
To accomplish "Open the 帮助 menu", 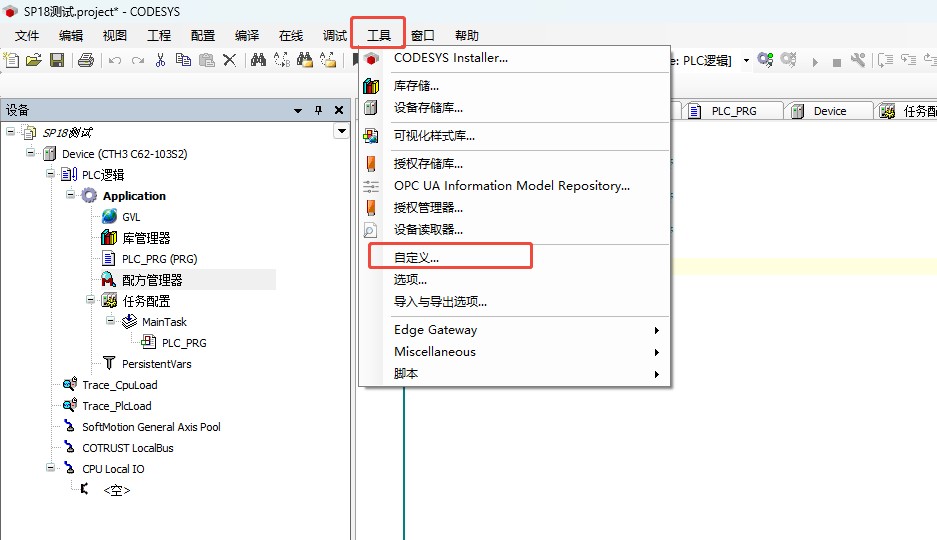I will point(467,35).
